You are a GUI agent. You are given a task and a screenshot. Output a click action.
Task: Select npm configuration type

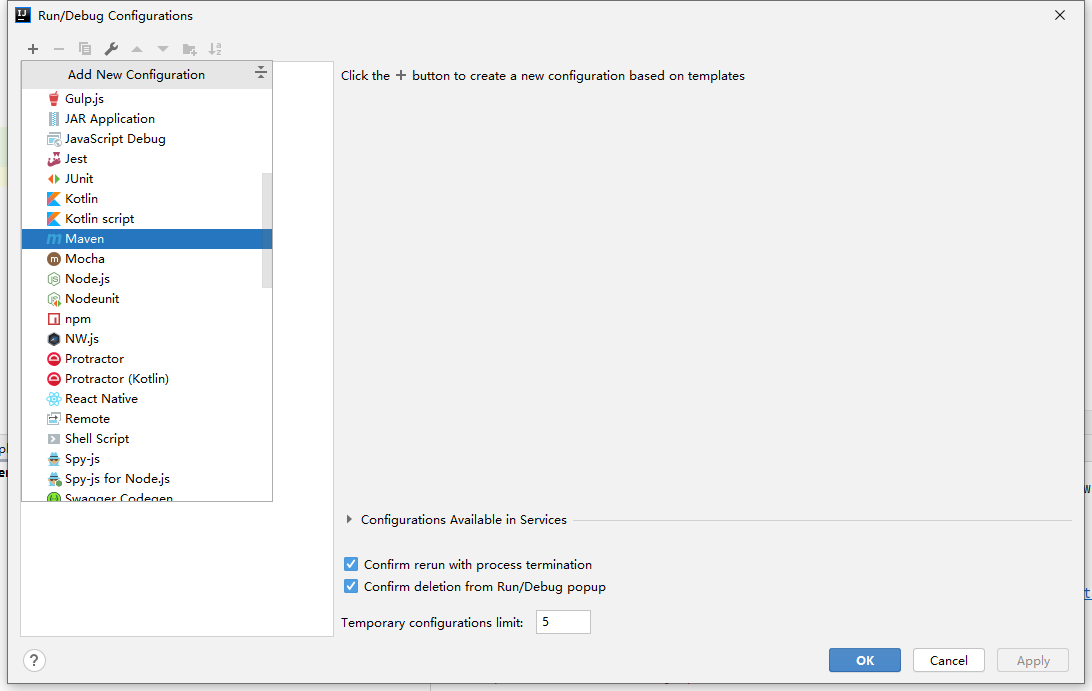tap(147, 318)
